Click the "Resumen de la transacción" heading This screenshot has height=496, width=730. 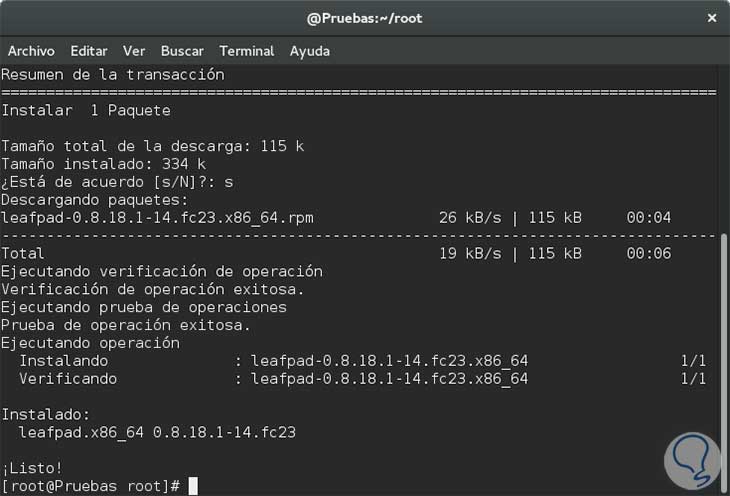113,75
